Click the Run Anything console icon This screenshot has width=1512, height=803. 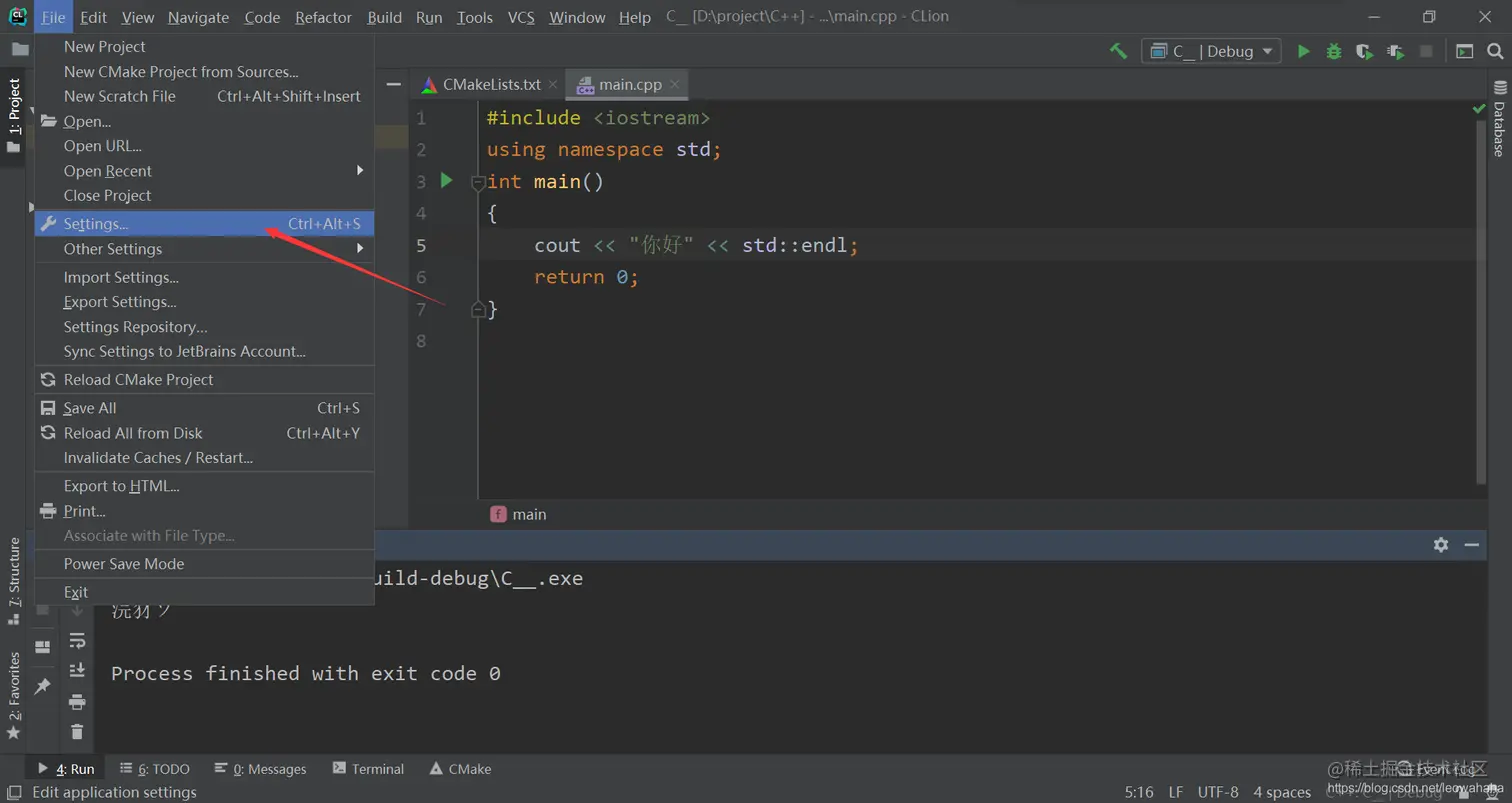[x=1465, y=51]
